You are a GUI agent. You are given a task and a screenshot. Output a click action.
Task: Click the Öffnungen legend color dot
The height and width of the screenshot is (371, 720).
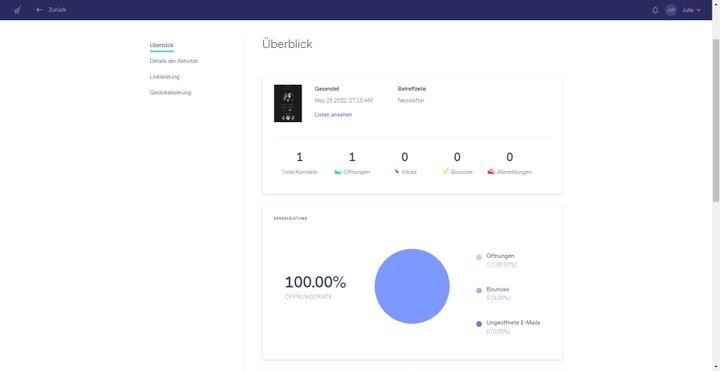pyautogui.click(x=479, y=257)
